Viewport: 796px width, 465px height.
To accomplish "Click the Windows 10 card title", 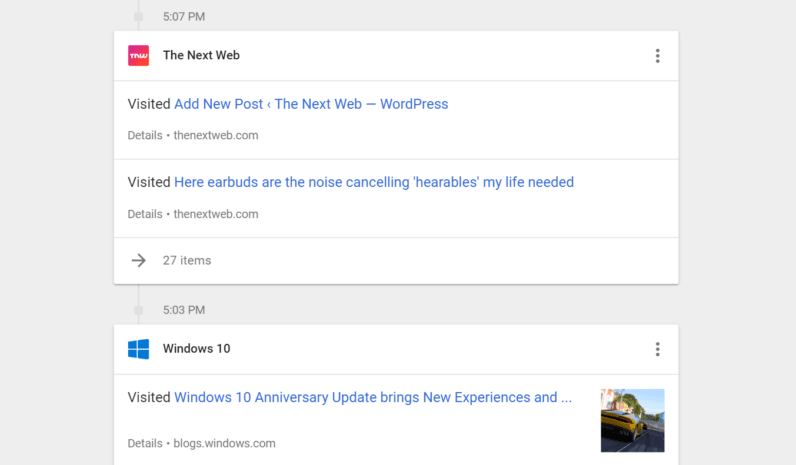I will [x=196, y=349].
